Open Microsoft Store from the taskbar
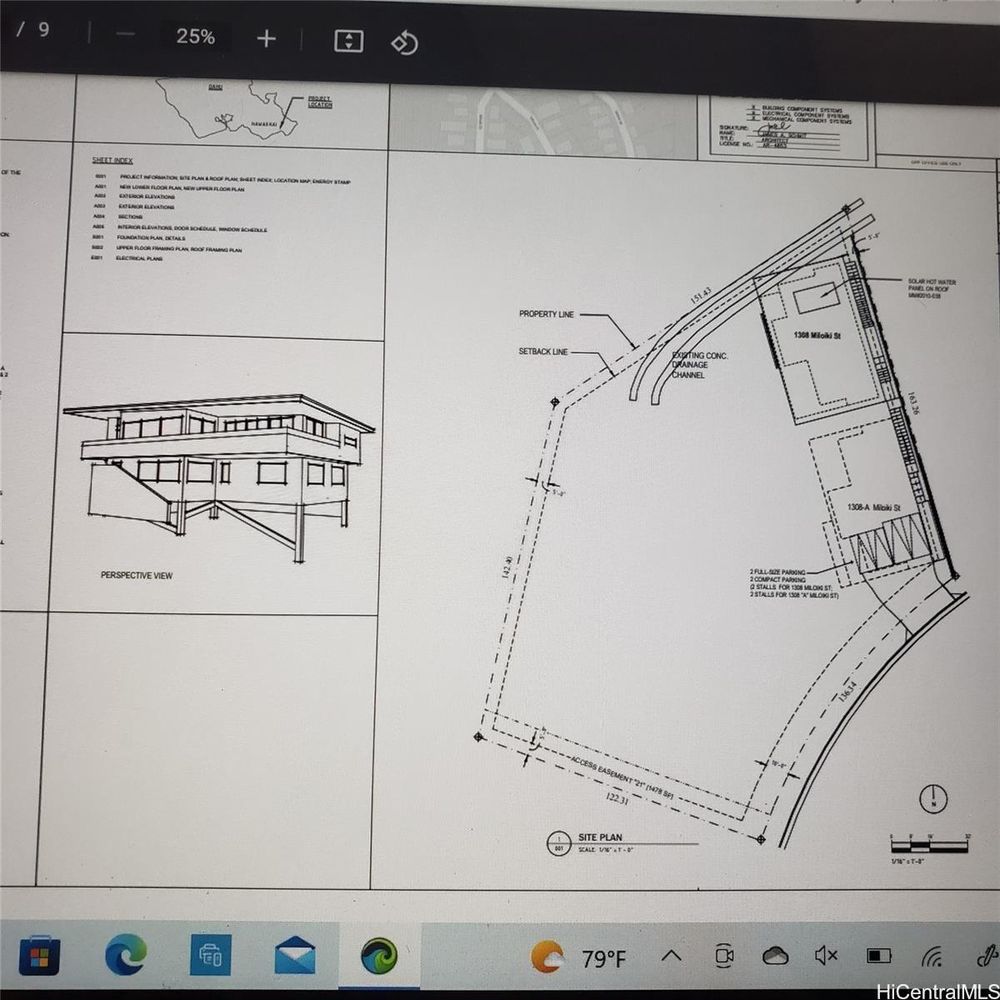 [x=40, y=955]
